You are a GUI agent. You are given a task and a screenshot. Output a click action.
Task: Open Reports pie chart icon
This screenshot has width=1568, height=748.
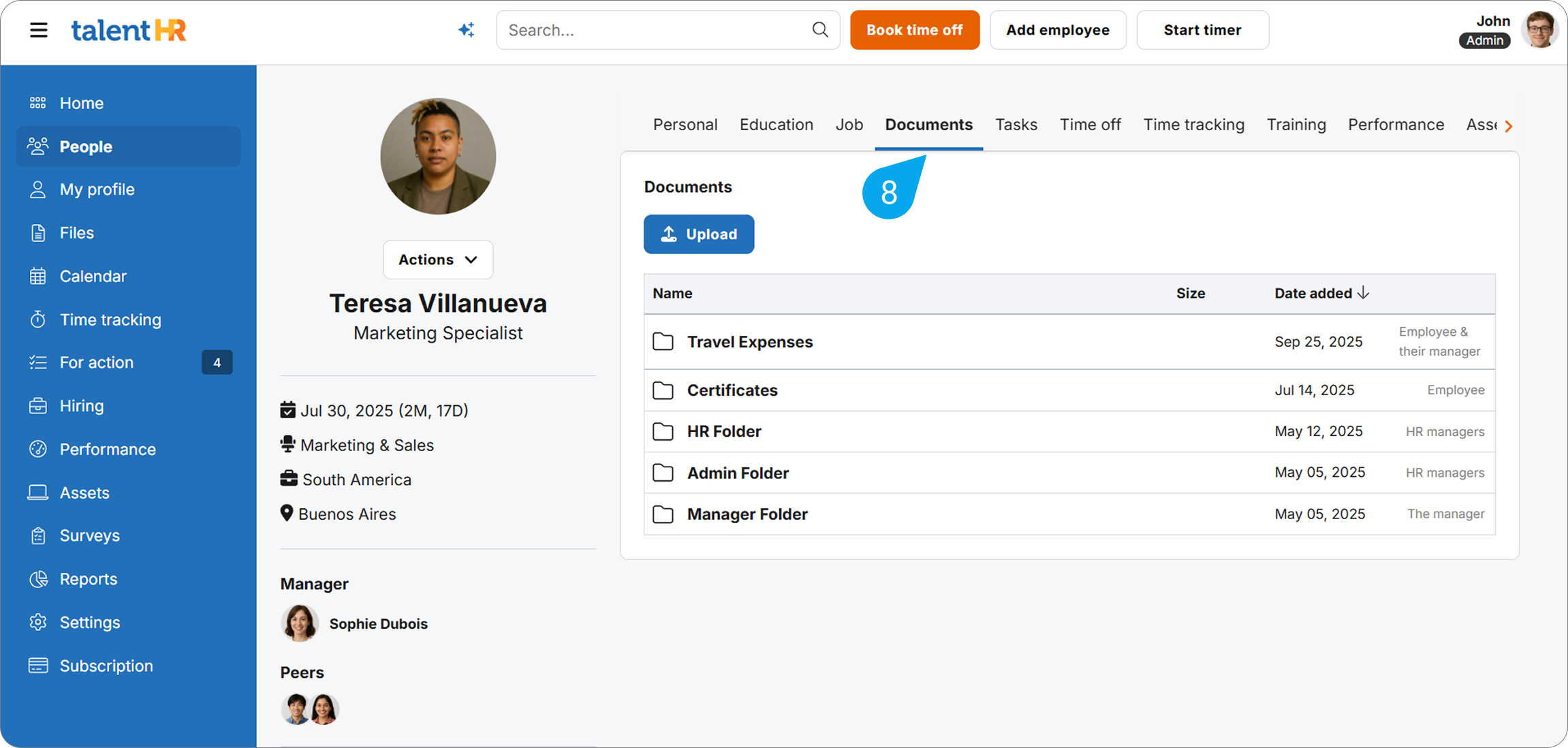38,579
